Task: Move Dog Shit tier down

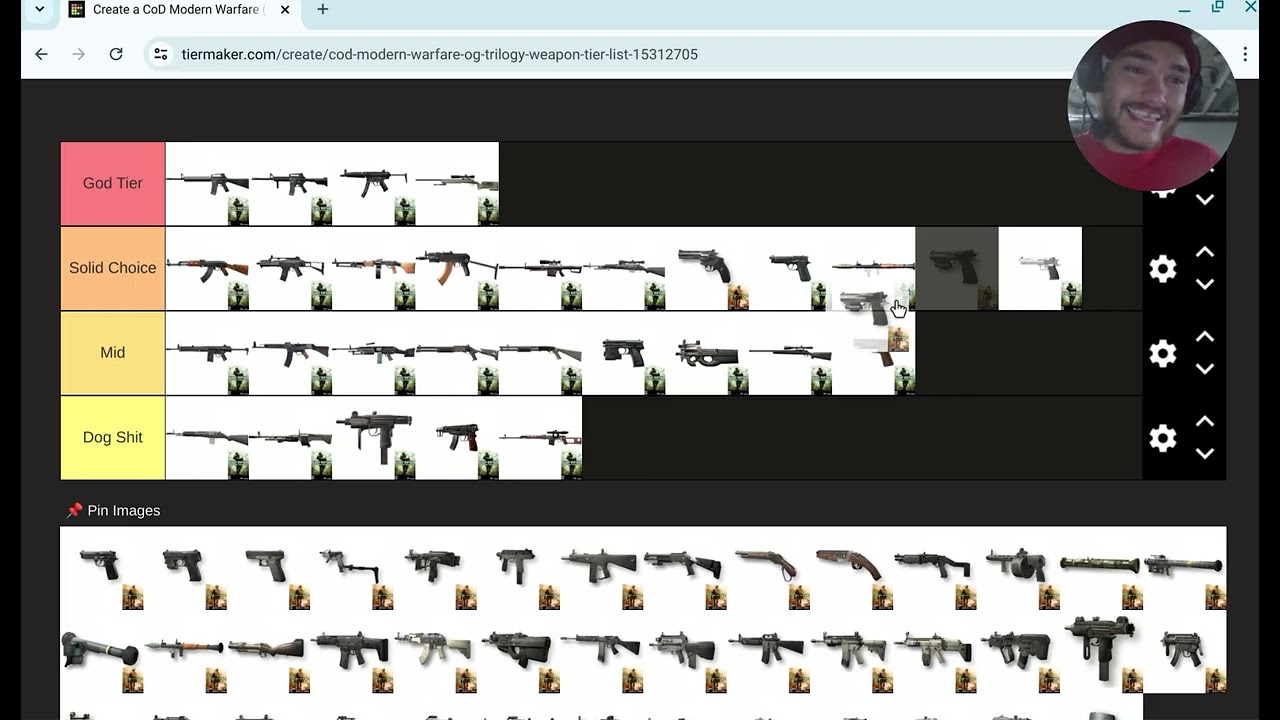Action: (x=1205, y=453)
